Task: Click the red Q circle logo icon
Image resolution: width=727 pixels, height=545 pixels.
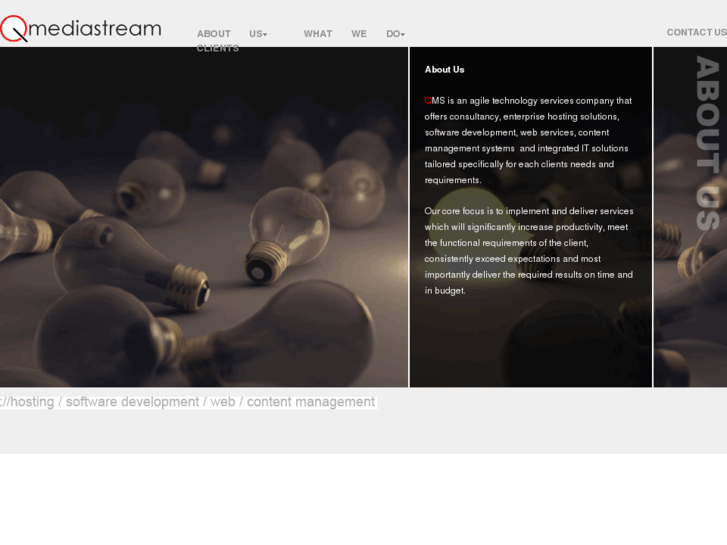Action: (x=14, y=28)
